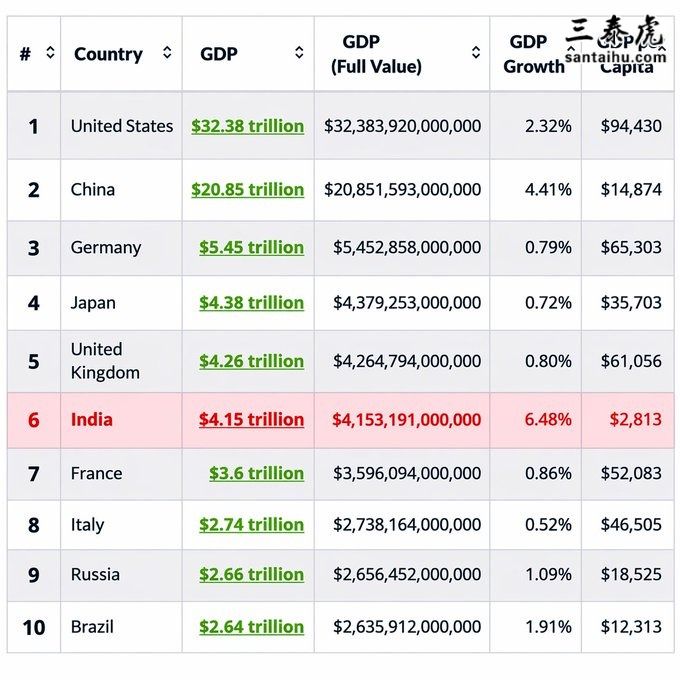This screenshot has height=680, width=680.
Task: Sort by GDP column arrows
Action: coord(298,54)
